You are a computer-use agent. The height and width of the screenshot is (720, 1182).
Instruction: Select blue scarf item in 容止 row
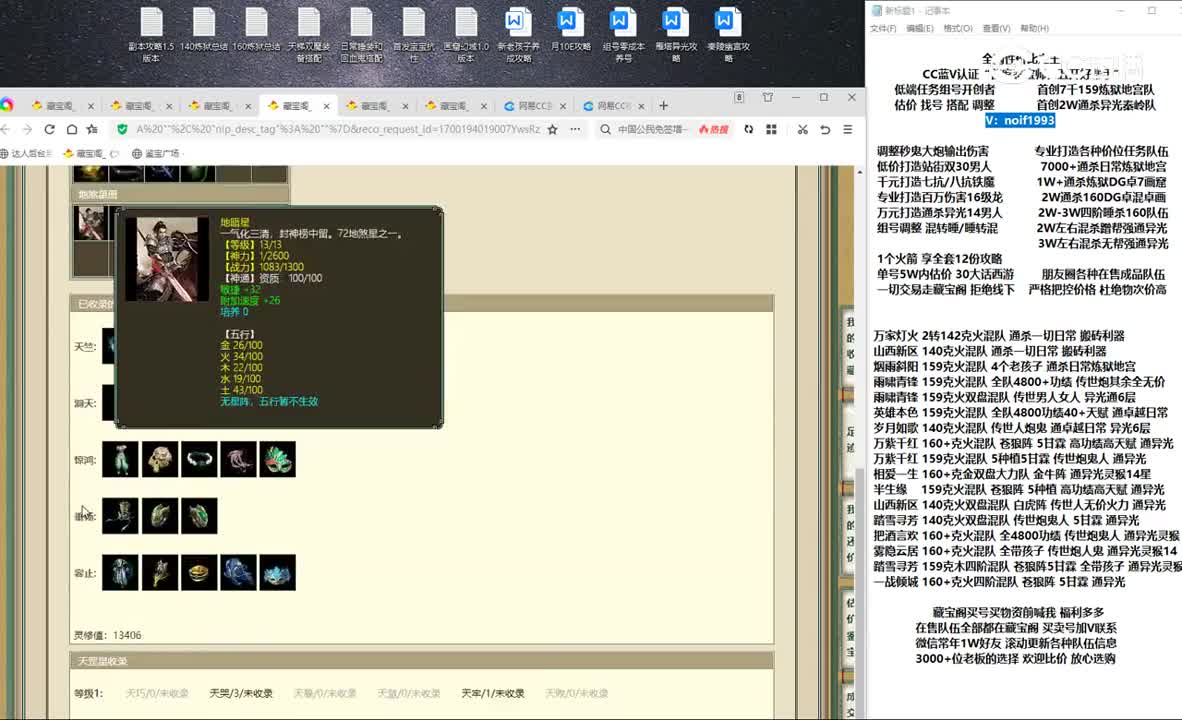coord(238,572)
